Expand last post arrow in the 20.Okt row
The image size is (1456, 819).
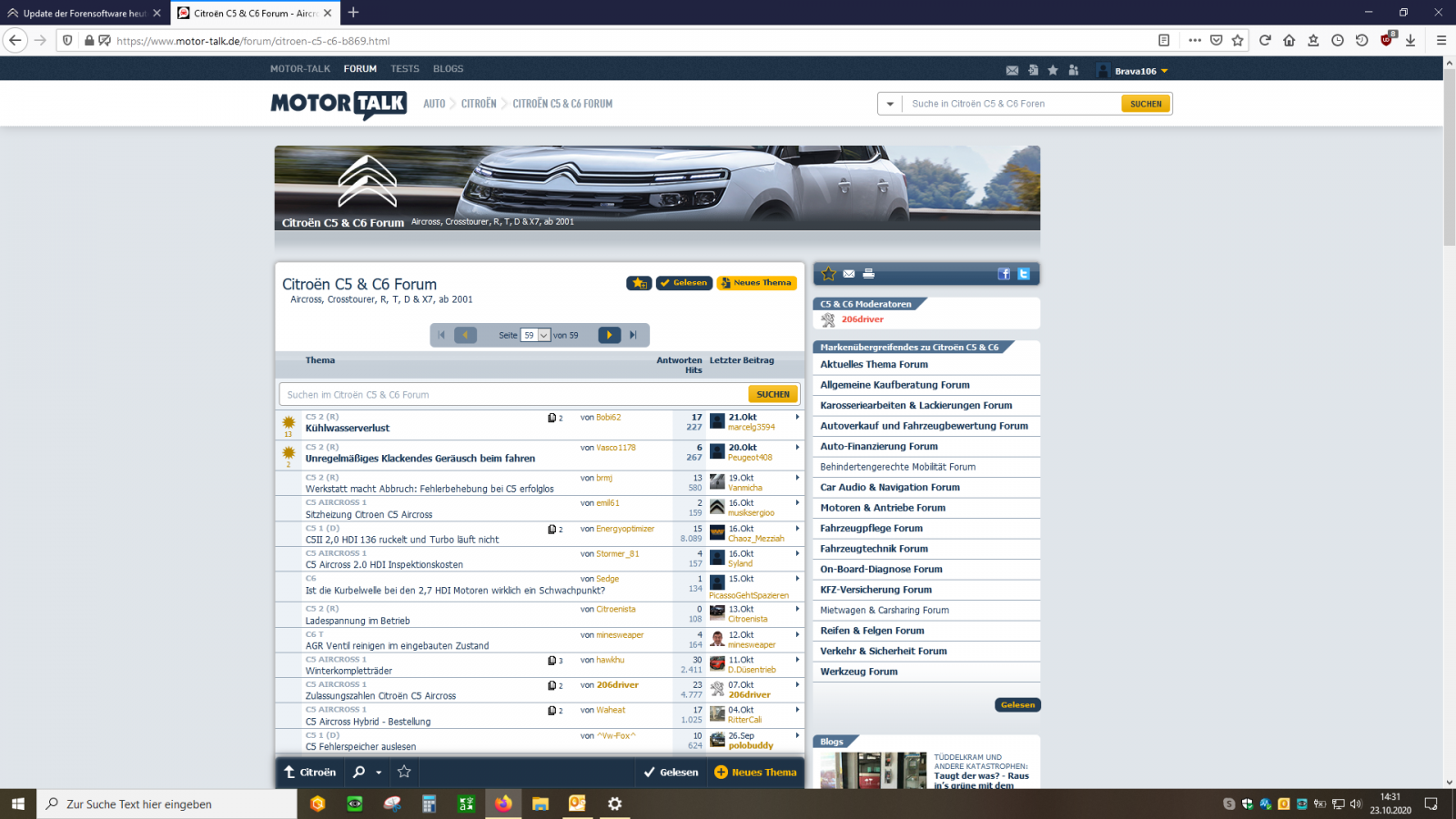pos(797,447)
